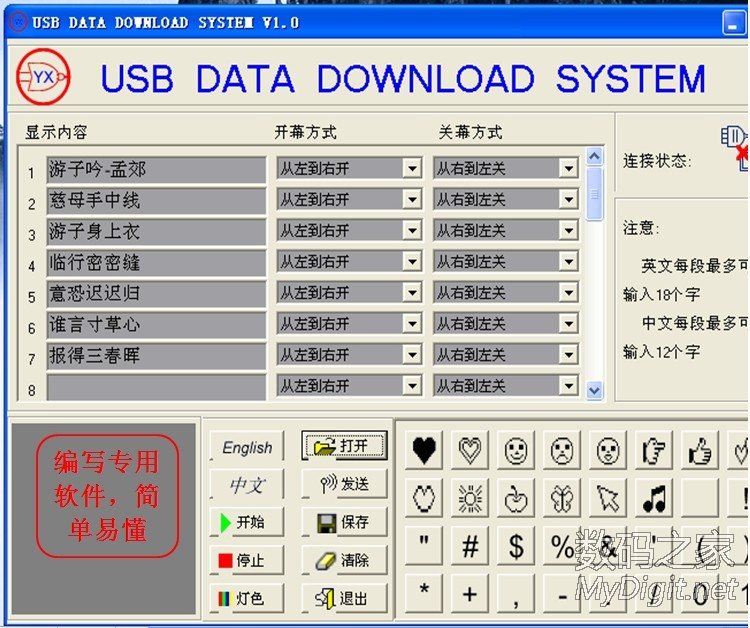Click text field containing 游子吟-孟郊
This screenshot has height=628, width=750.
tap(156, 169)
